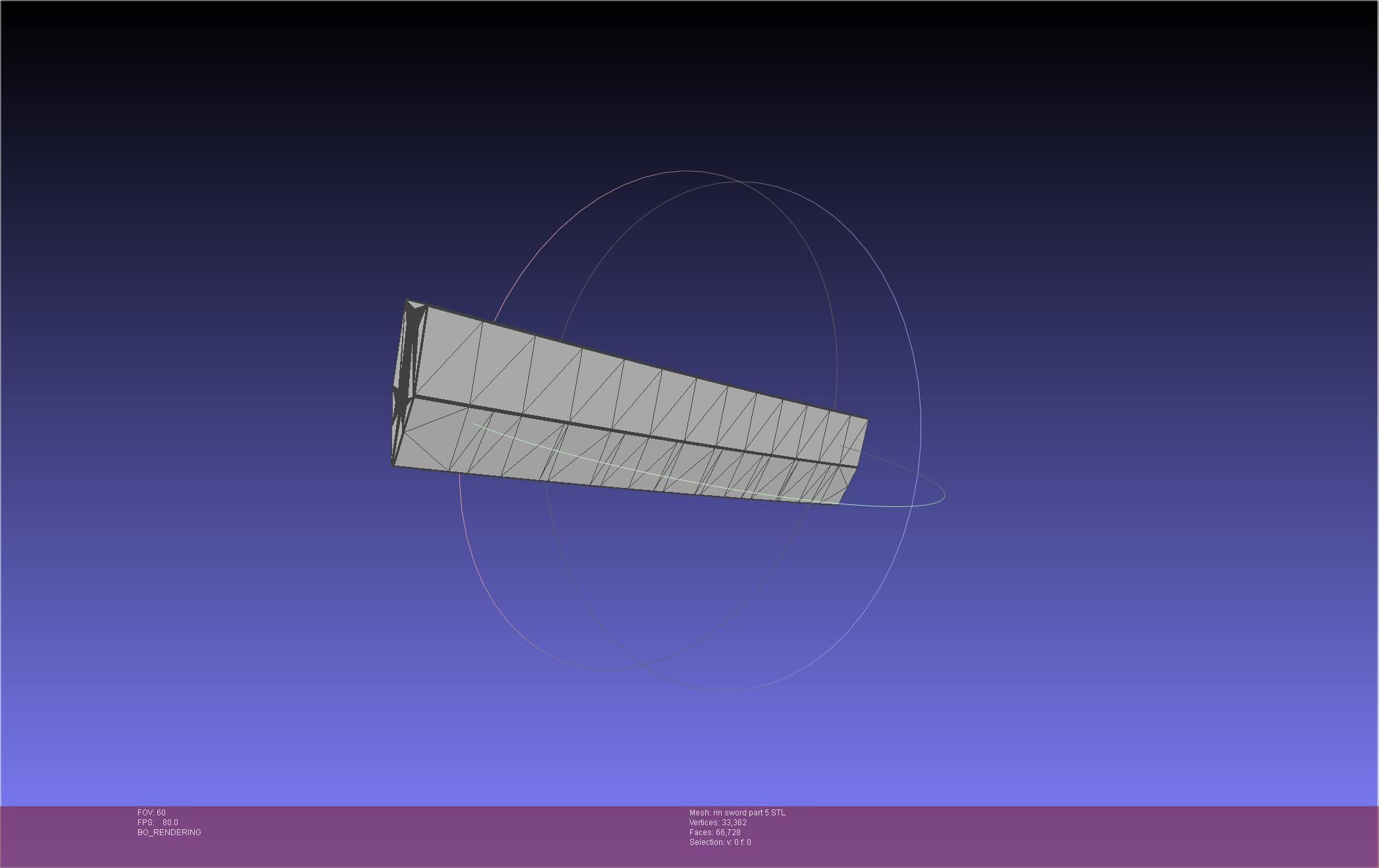Image resolution: width=1379 pixels, height=868 pixels.
Task: Click the Vertices: 33,362 info line
Action: (x=718, y=823)
